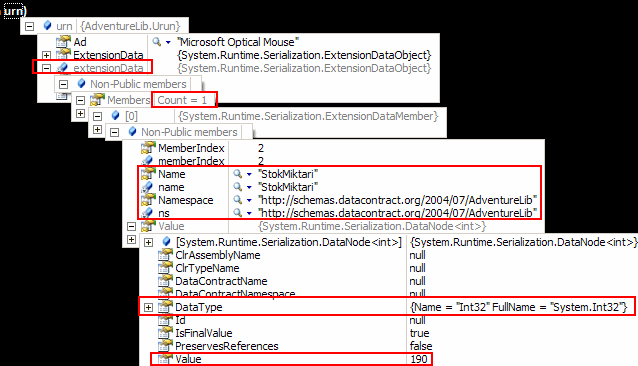Image resolution: width=638 pixels, height=366 pixels.
Task: Collapse the [0] ExtensionDataMember node
Action: tap(98, 116)
